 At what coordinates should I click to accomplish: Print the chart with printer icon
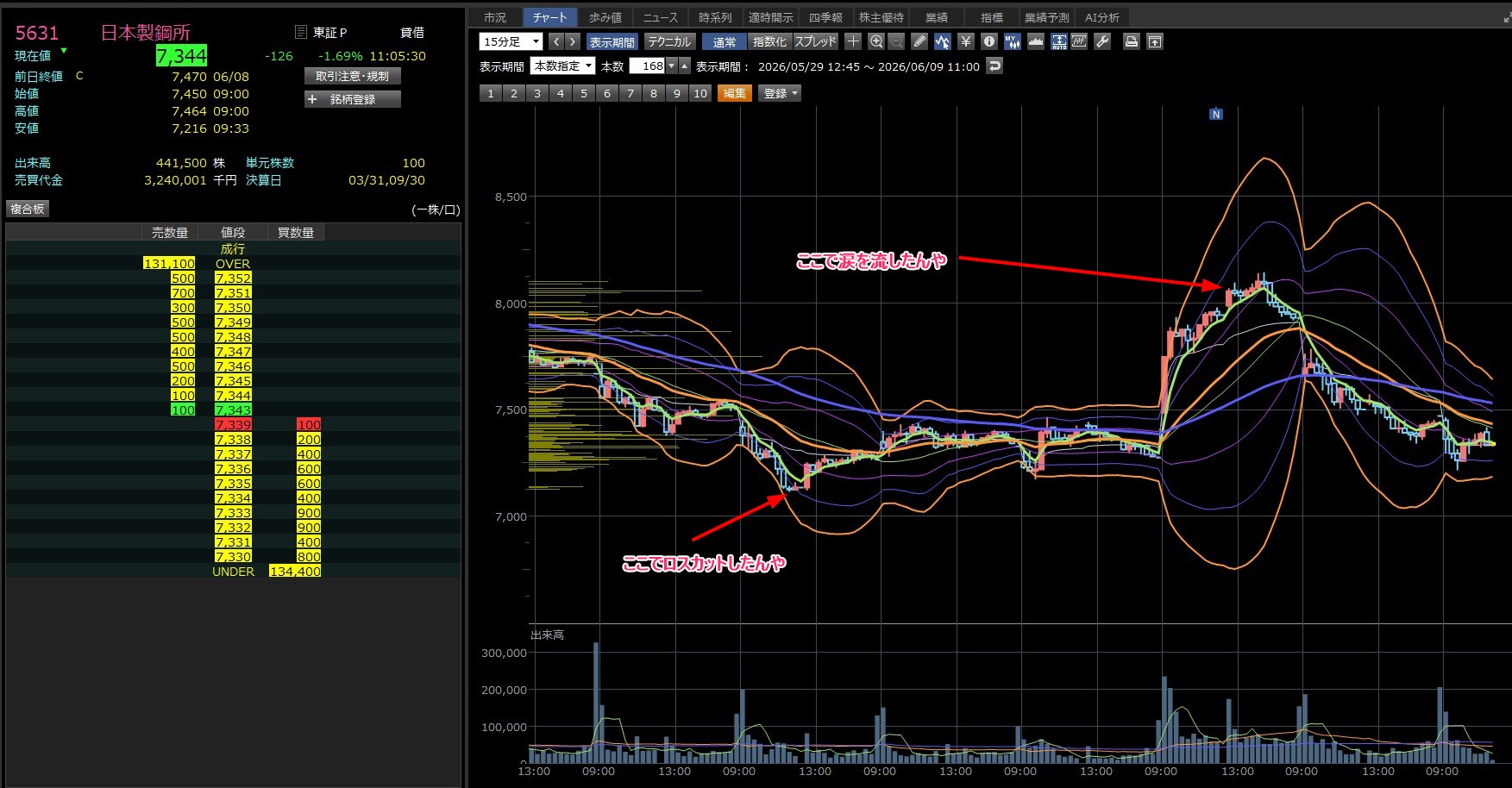coord(1132,41)
